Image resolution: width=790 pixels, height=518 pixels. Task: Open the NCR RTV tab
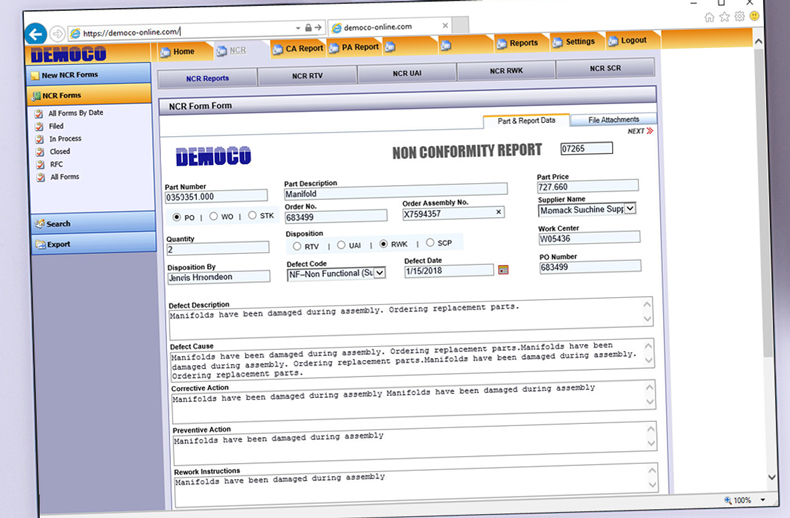point(307,75)
